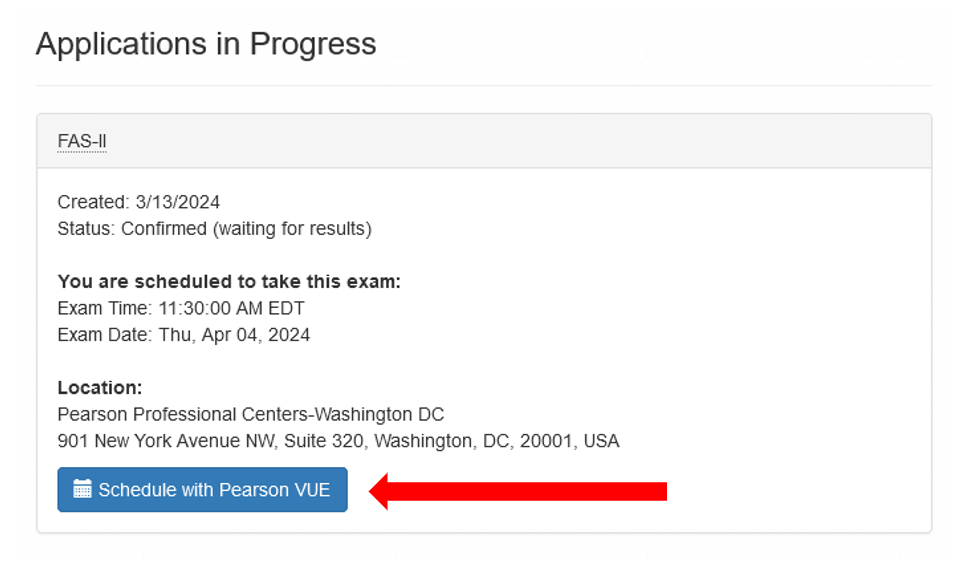Select the 11:30:00 AM EDT time value
This screenshot has height=566, width=971.
[232, 308]
